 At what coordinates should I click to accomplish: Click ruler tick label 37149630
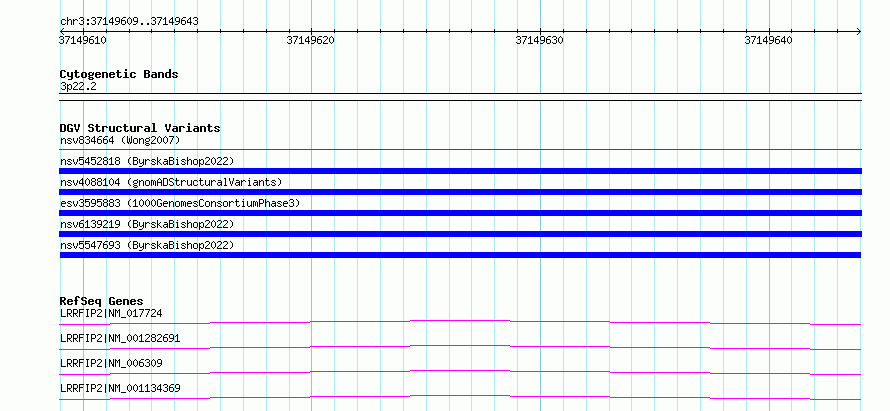pos(539,40)
